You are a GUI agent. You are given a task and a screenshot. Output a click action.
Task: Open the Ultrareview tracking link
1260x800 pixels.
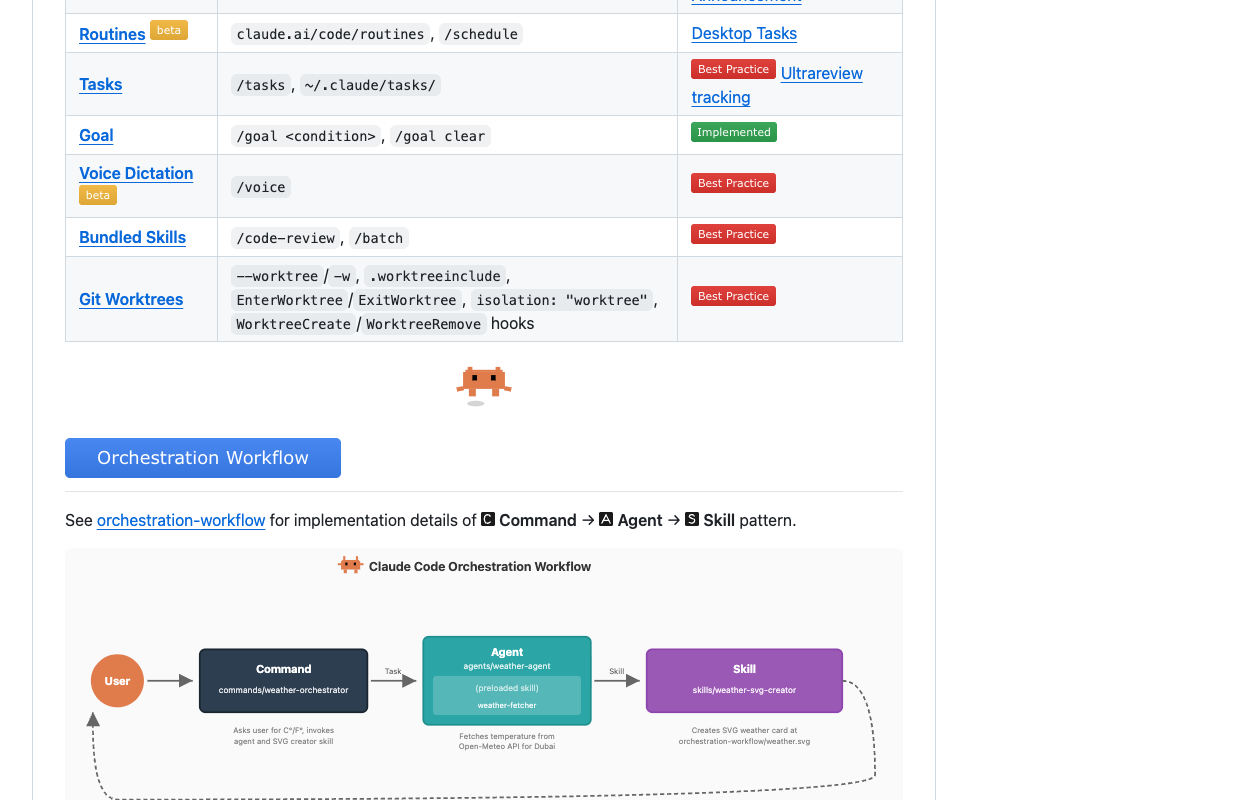tap(777, 85)
